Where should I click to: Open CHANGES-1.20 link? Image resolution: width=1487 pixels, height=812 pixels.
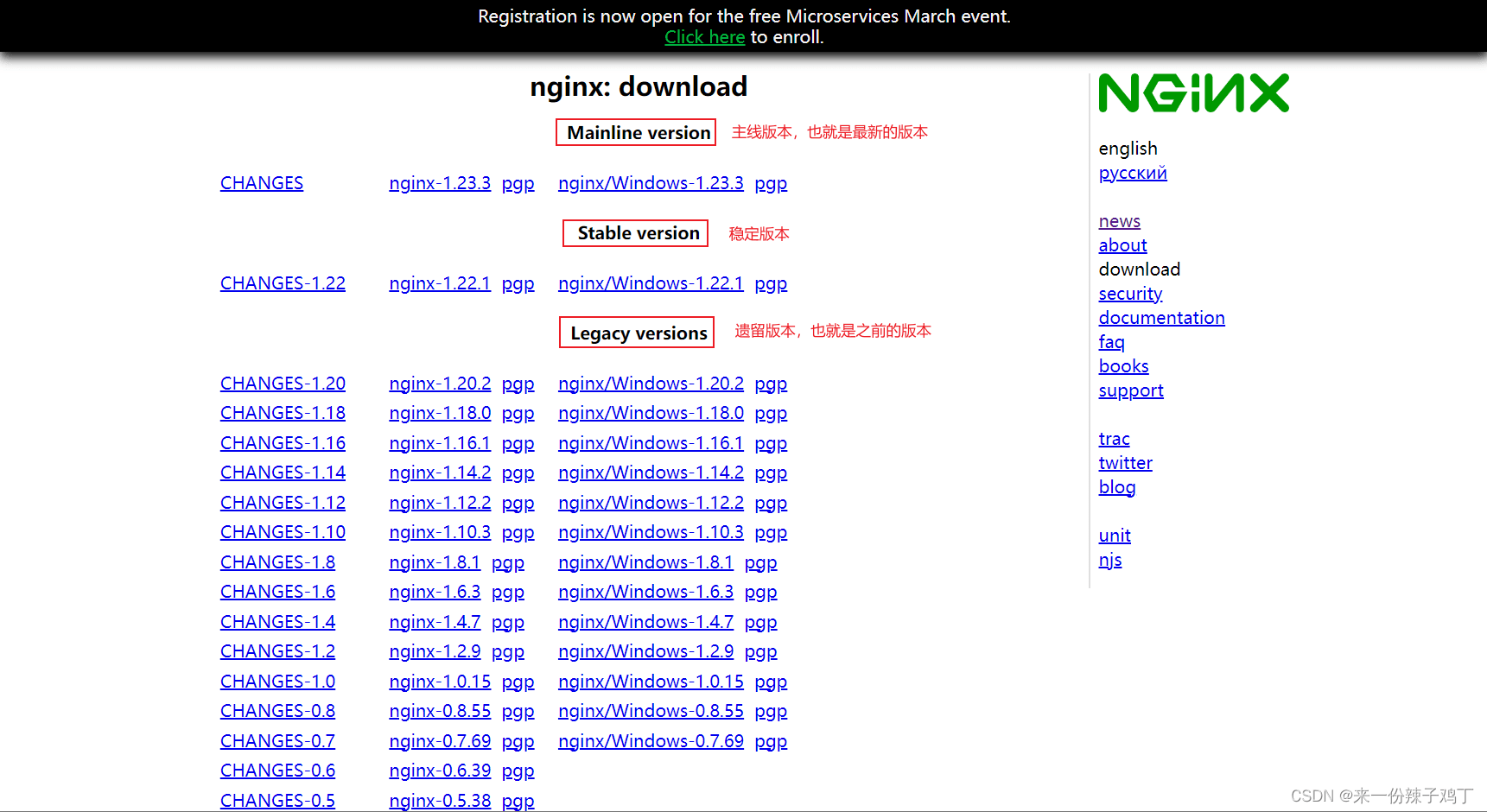click(283, 384)
